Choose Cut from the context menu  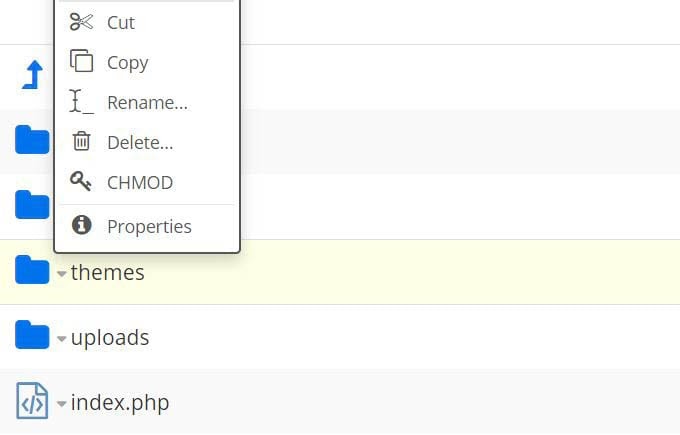[x=121, y=22]
